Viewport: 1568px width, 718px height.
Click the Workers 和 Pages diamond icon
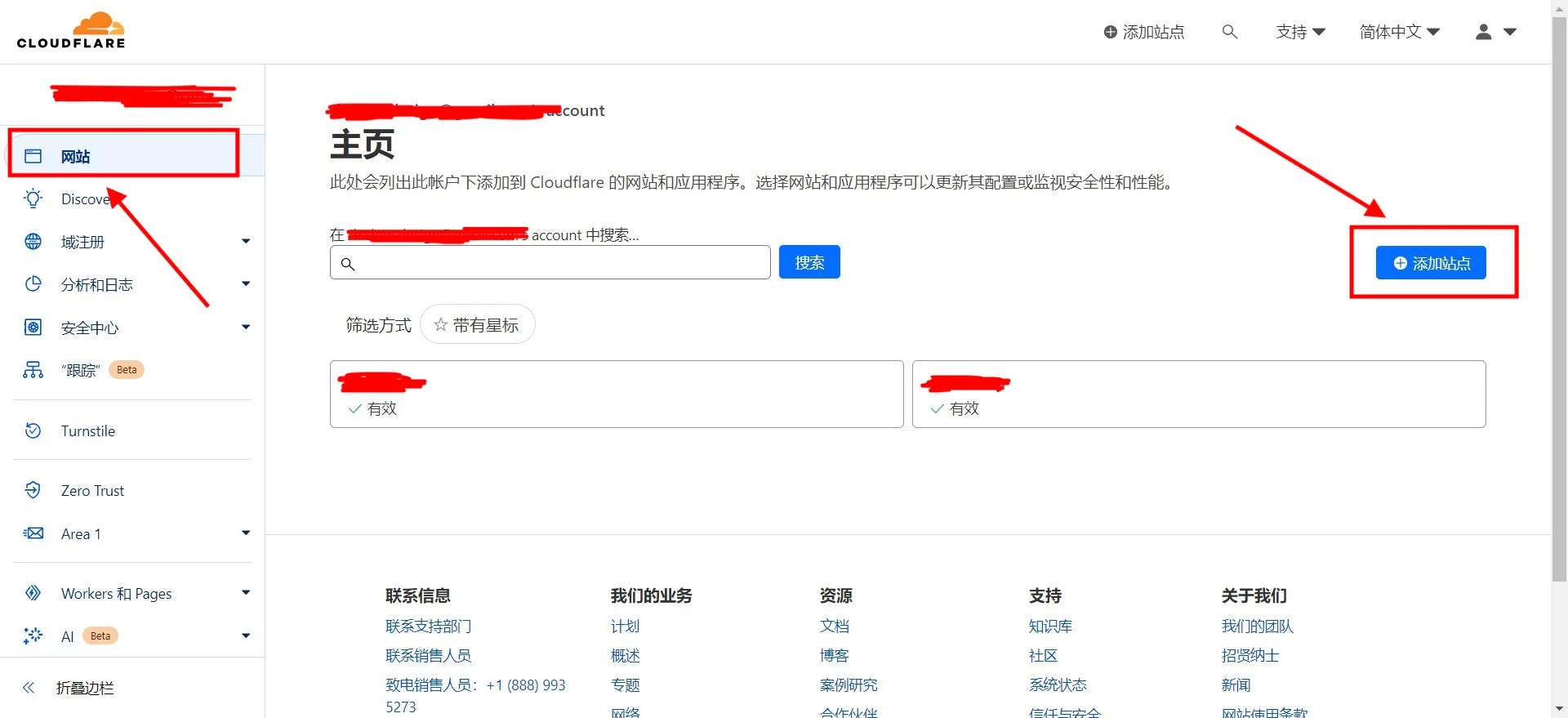tap(33, 593)
